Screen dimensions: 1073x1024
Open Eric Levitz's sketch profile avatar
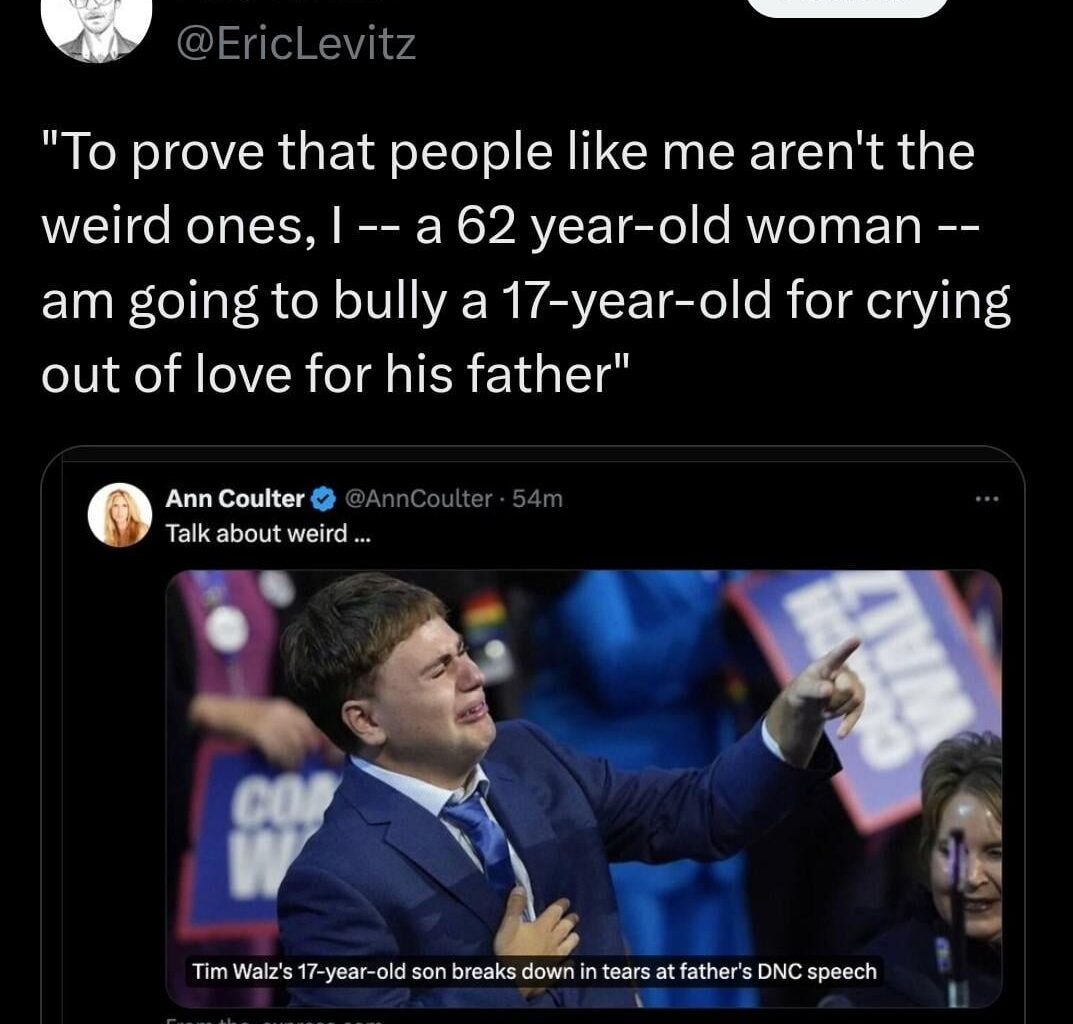96,25
